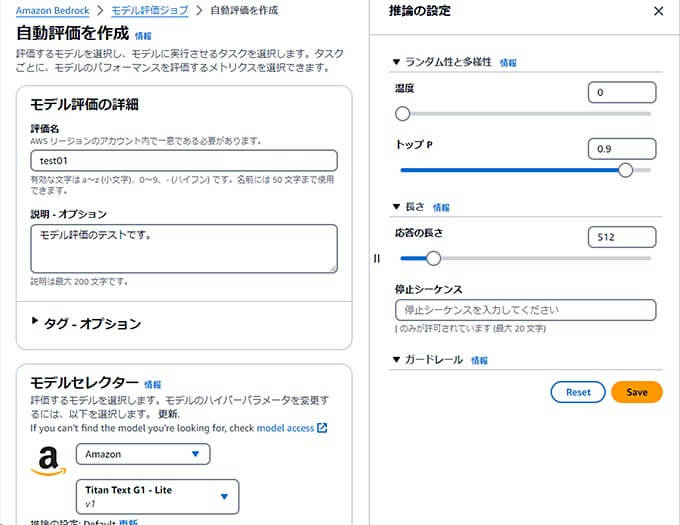
Task: Open the Amazon provider dropdown
Action: pos(143,454)
